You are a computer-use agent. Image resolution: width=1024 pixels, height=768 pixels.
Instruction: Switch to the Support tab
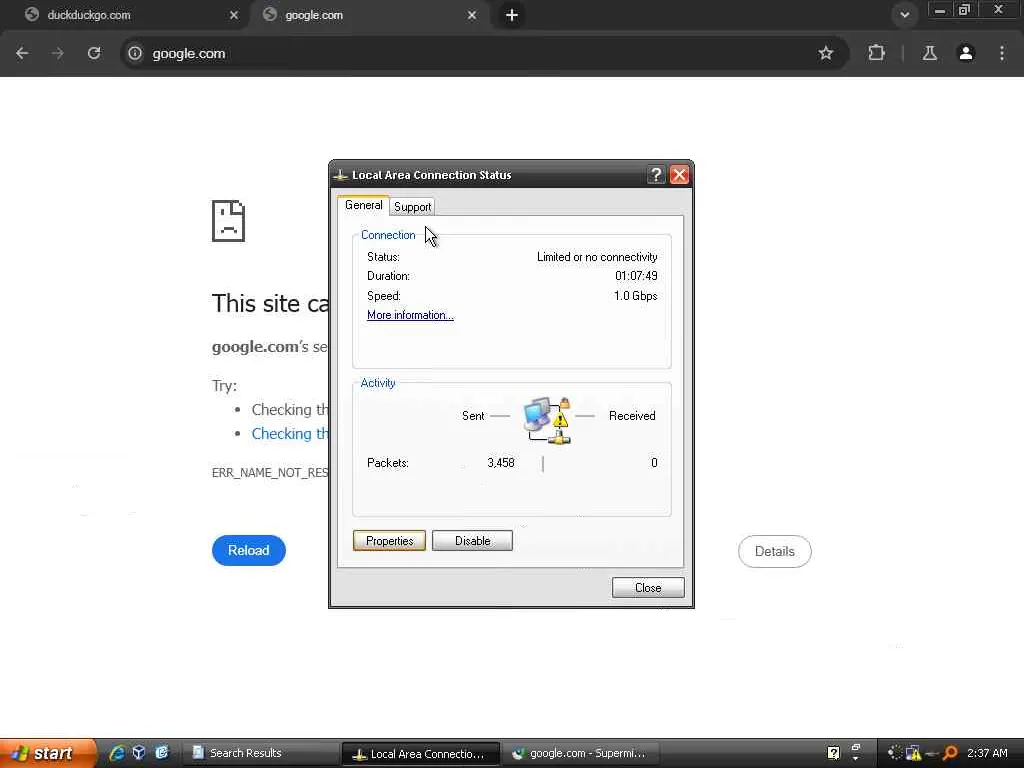pyautogui.click(x=412, y=206)
